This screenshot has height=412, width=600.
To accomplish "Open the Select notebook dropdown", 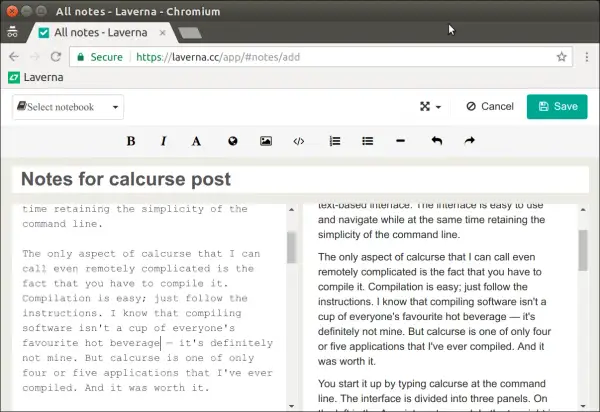I will pyautogui.click(x=68, y=107).
